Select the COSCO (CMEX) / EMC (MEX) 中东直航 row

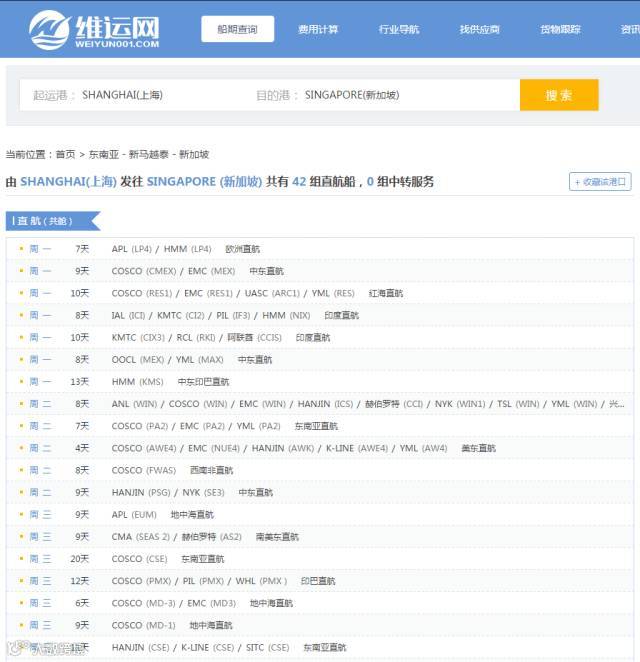tap(320, 271)
